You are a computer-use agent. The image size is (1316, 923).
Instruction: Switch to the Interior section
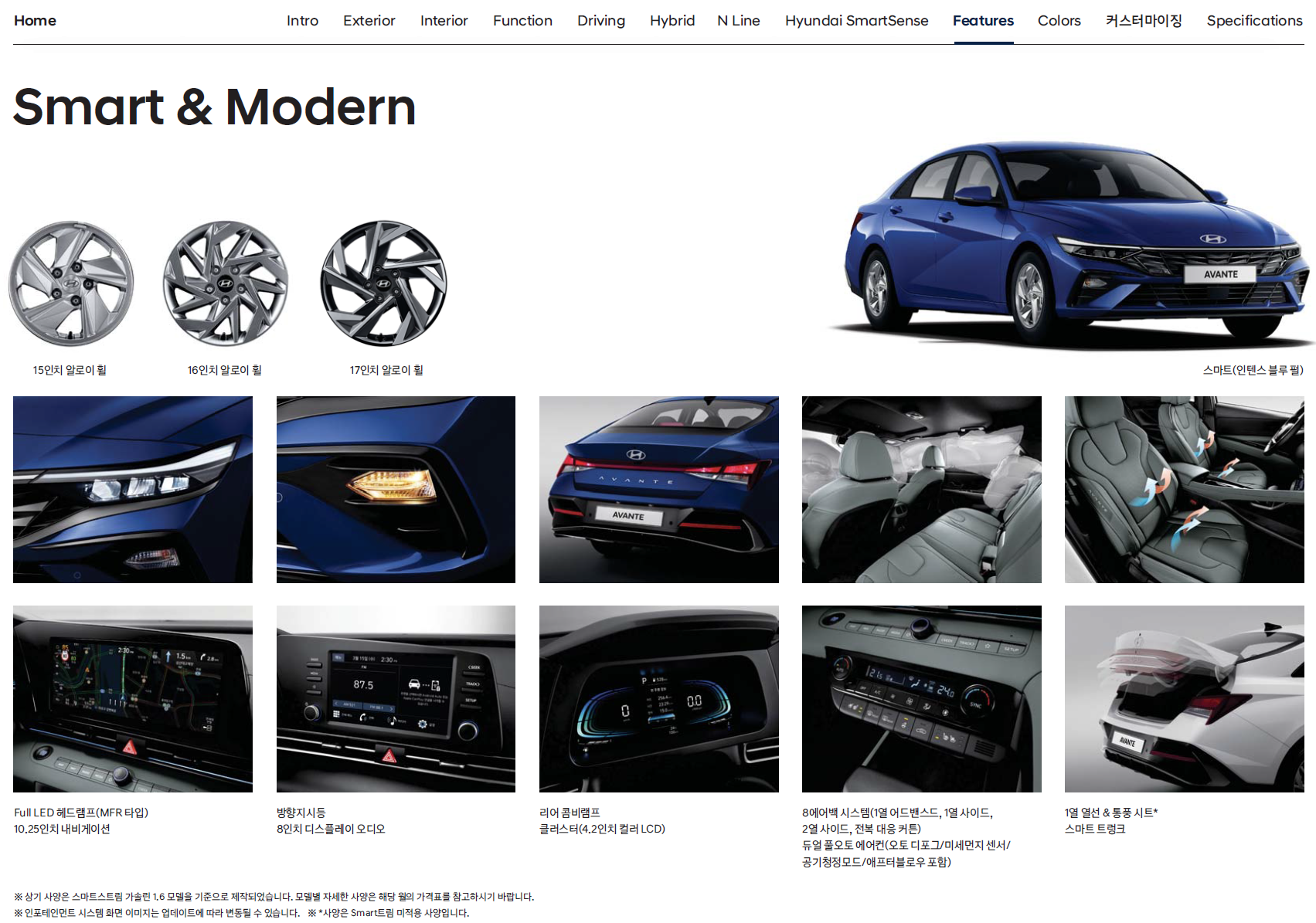tap(444, 21)
